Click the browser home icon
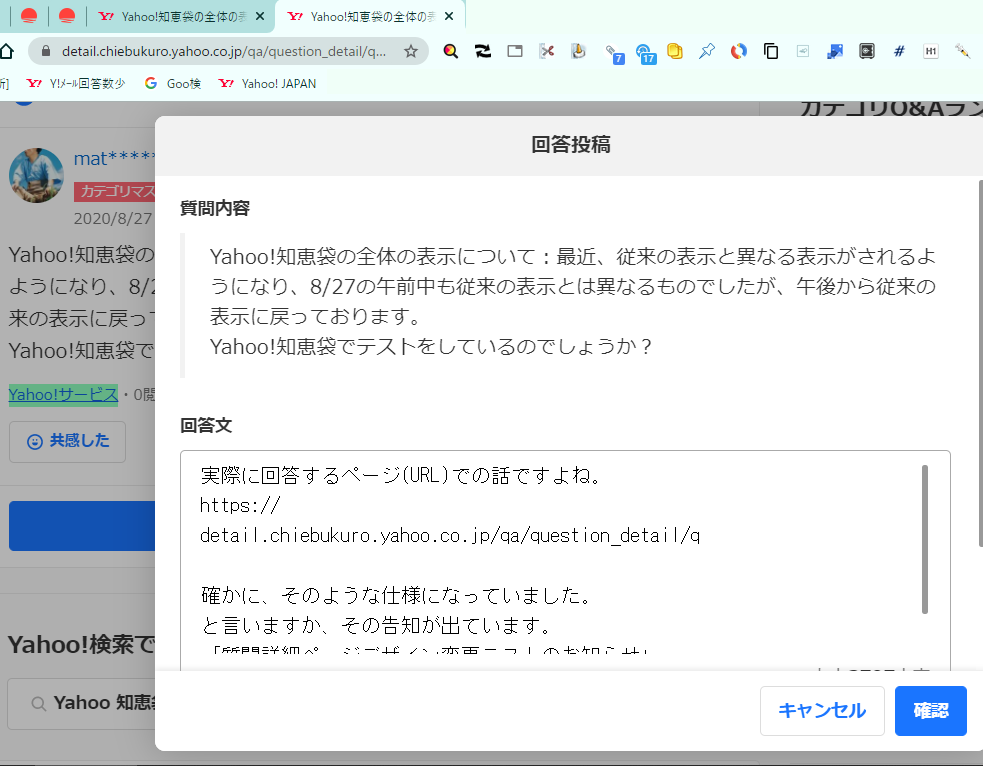 pos(6,51)
